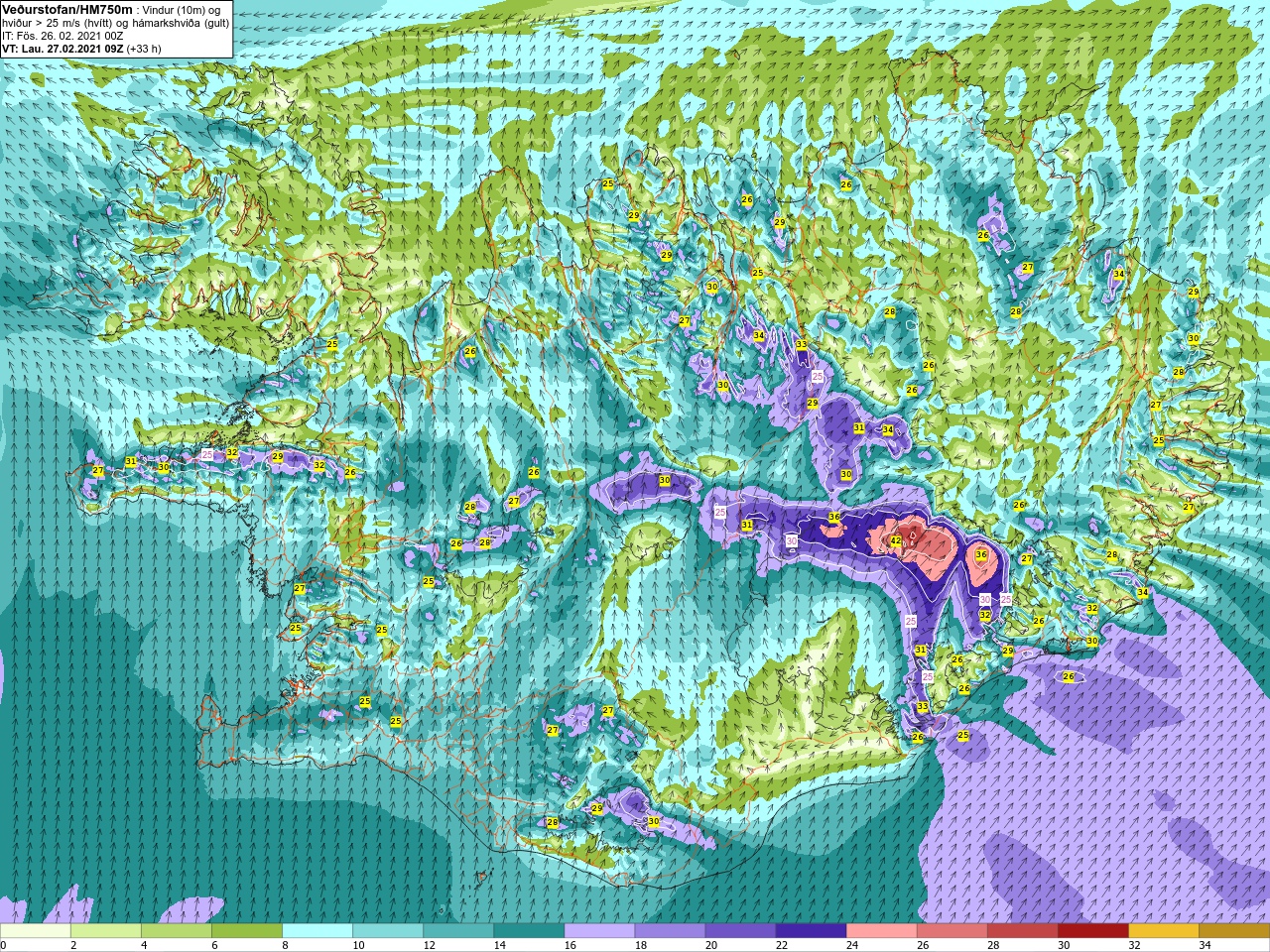Click the pale yellow 0–2 legend swatch
The image size is (1270, 952).
click(36, 931)
